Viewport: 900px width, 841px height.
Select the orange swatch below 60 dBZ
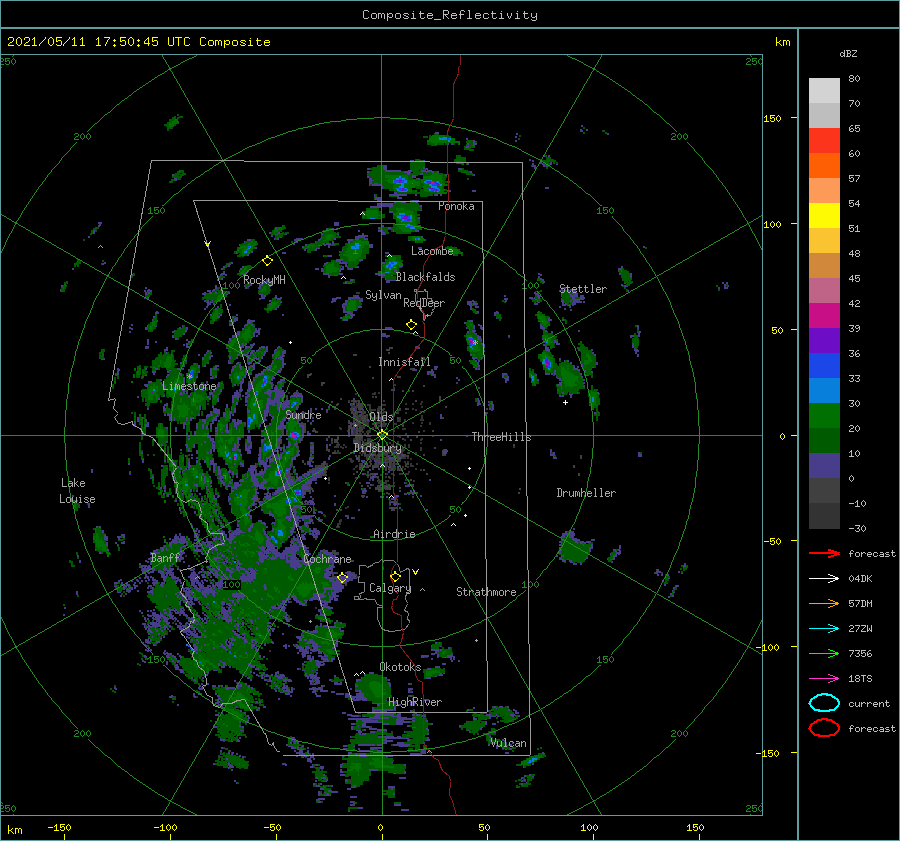(824, 165)
